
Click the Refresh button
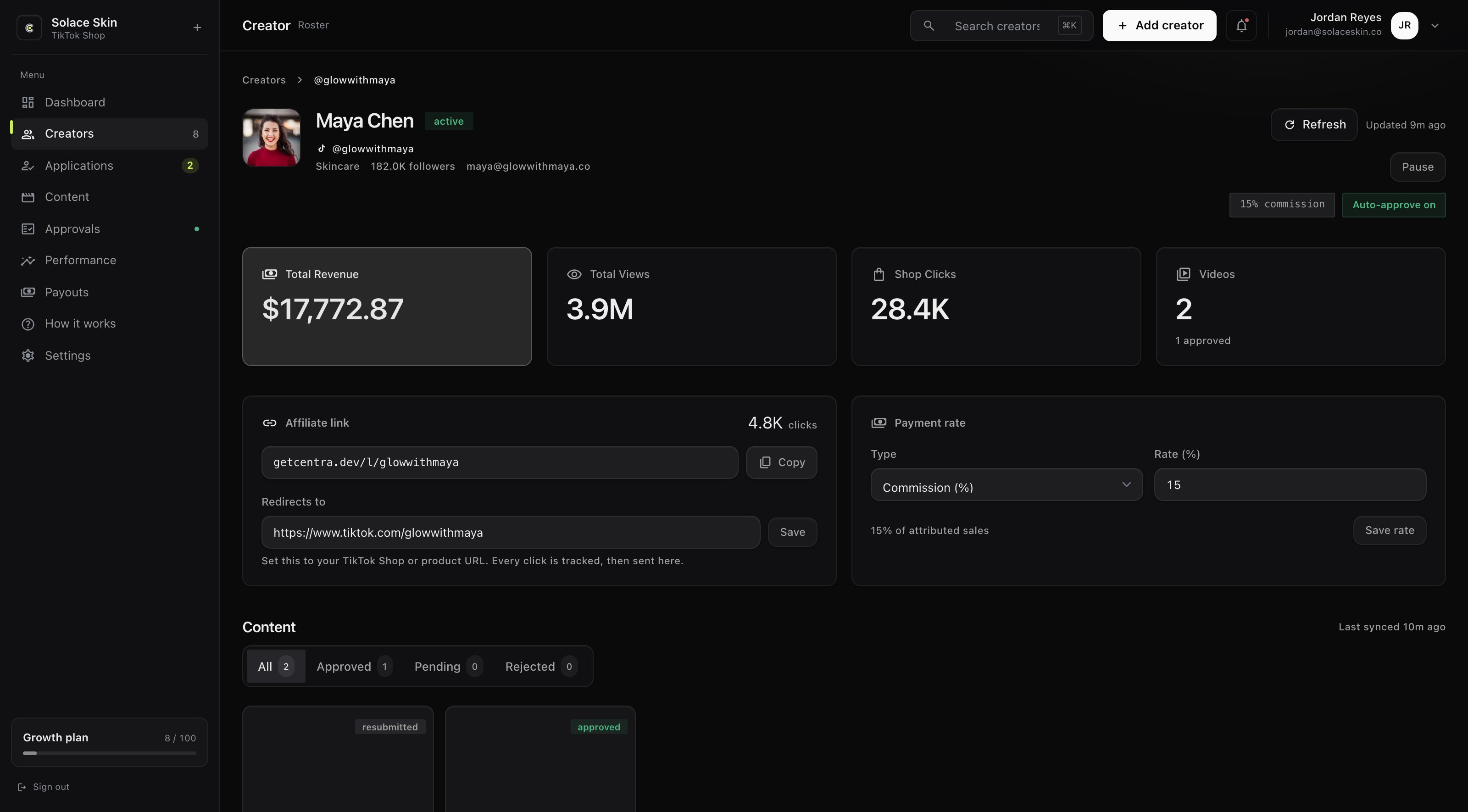click(1314, 125)
